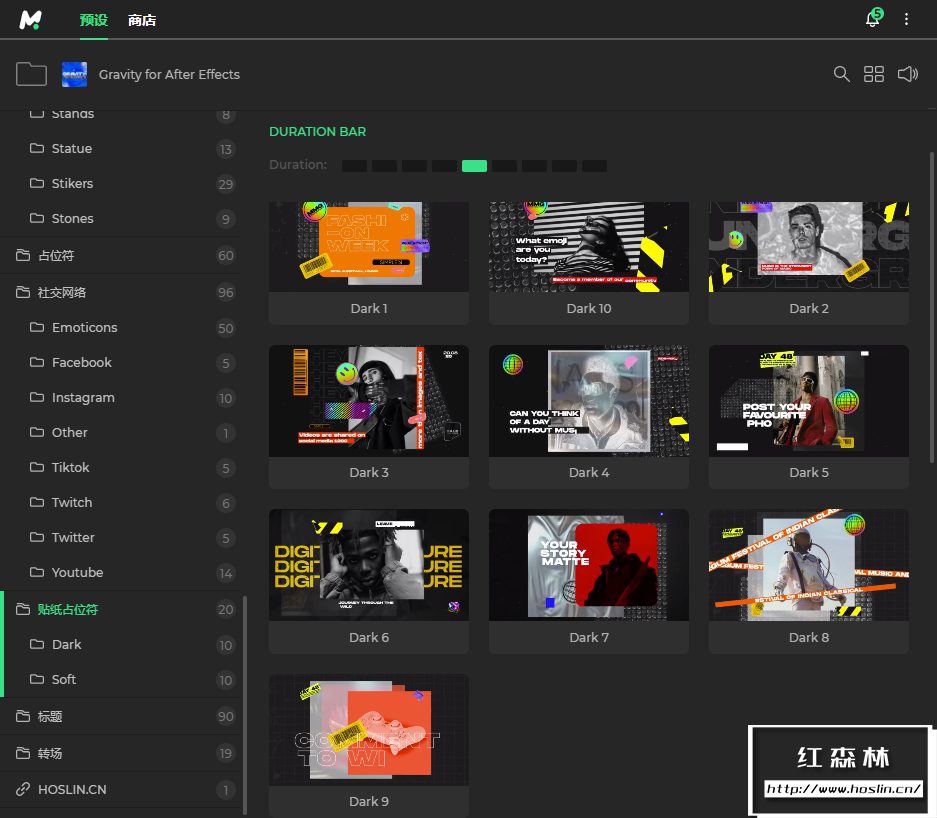Viewport: 937px width, 818px height.
Task: Expand the 占位符 folder
Action: (56, 255)
